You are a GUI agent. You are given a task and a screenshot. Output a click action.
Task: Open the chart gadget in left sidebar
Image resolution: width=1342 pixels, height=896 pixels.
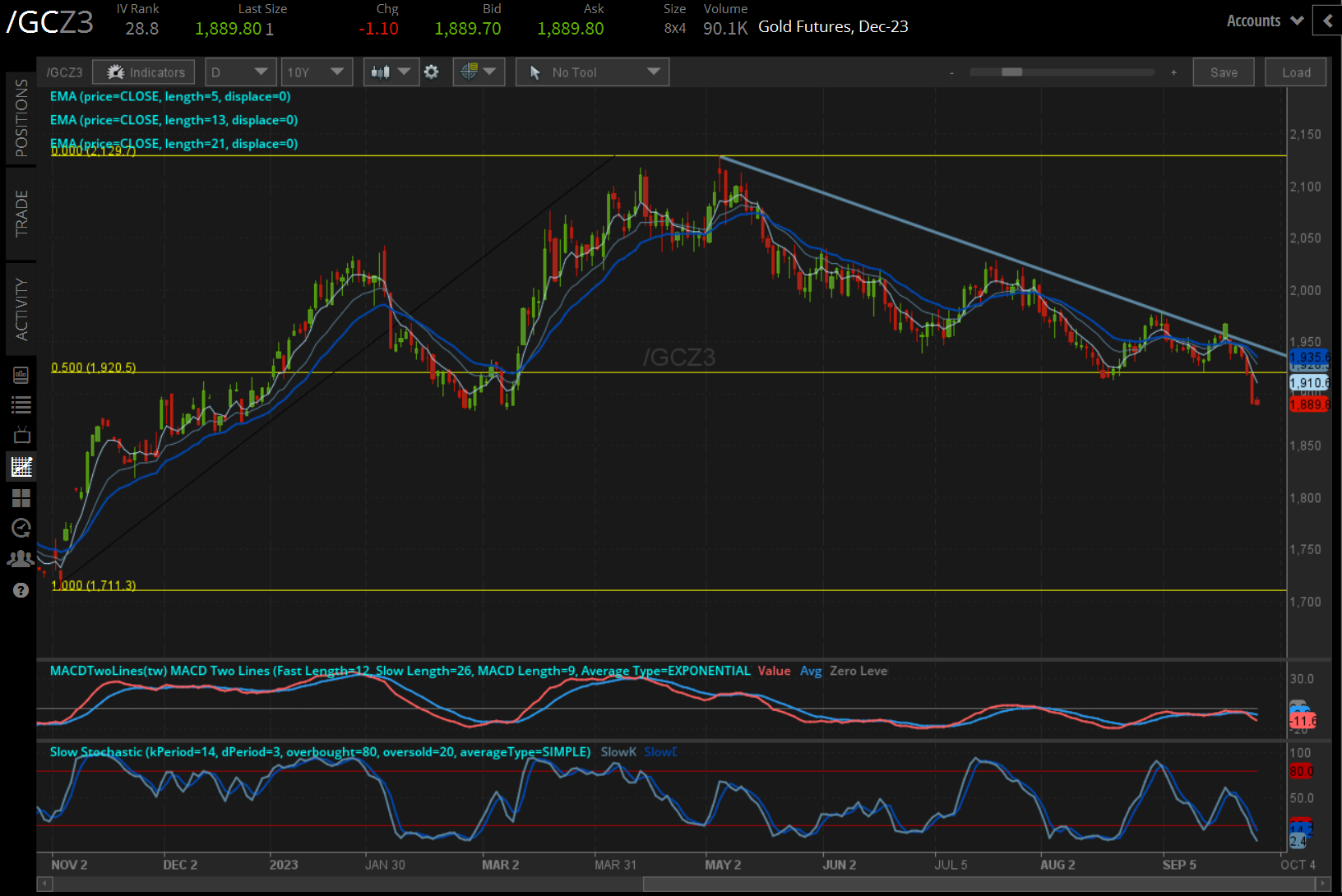21,466
